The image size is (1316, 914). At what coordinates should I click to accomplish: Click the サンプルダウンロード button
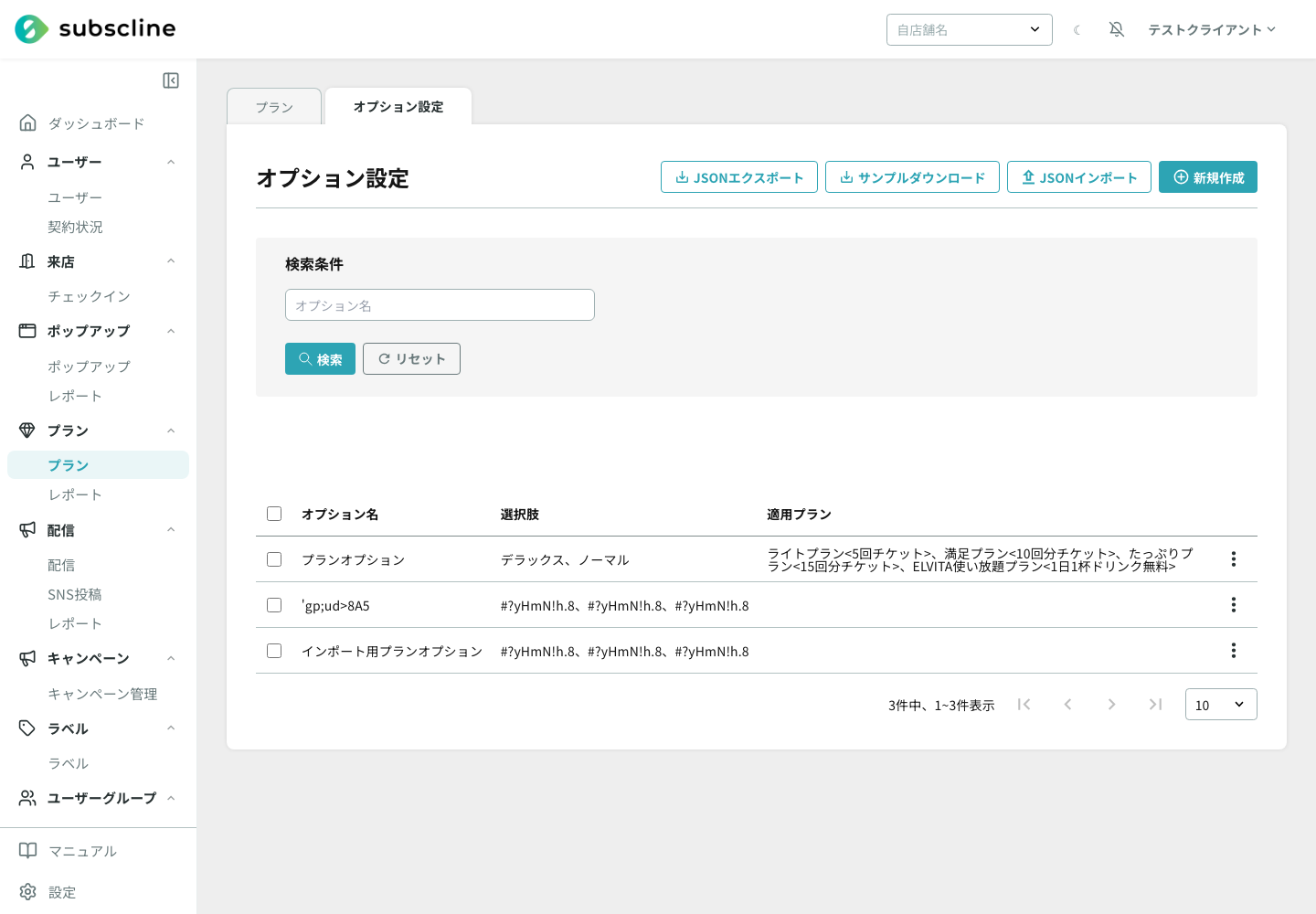912,177
